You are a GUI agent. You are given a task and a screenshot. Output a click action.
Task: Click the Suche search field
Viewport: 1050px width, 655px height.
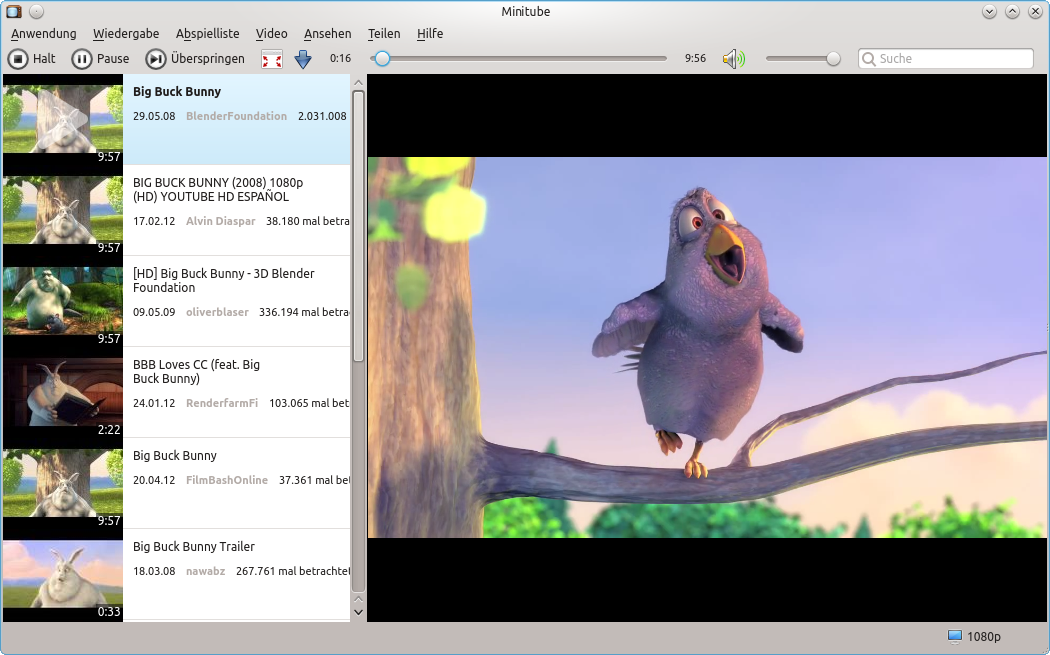click(x=952, y=59)
